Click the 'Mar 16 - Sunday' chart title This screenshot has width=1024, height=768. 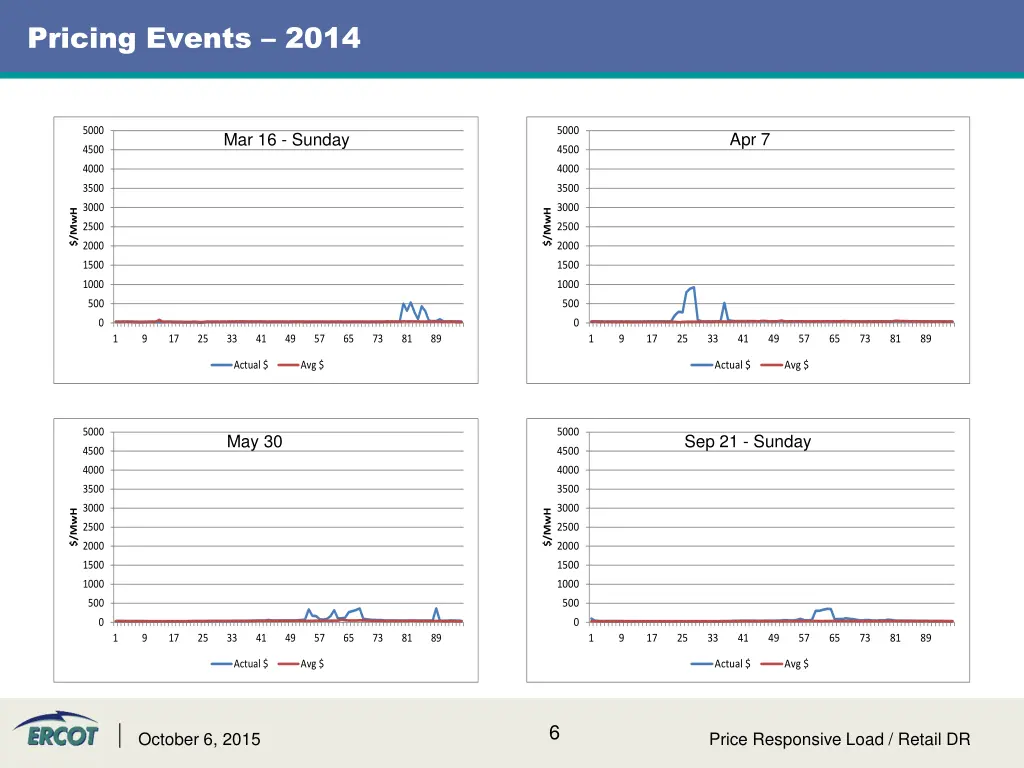click(286, 140)
